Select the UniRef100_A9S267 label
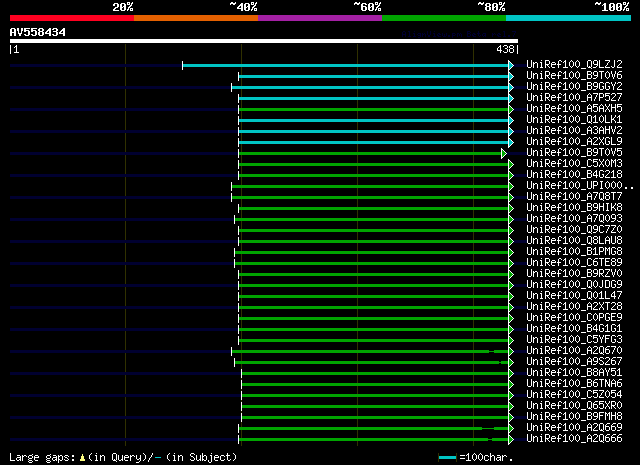Screen dimensions: 640x465 (x=574, y=362)
